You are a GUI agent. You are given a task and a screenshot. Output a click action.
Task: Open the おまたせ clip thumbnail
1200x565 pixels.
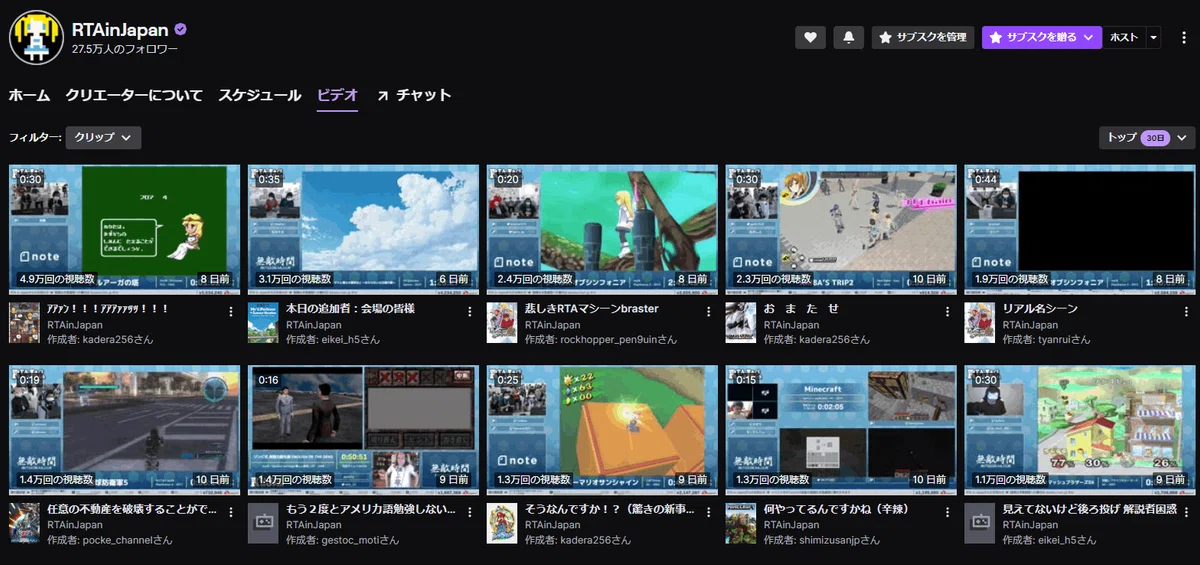point(842,230)
